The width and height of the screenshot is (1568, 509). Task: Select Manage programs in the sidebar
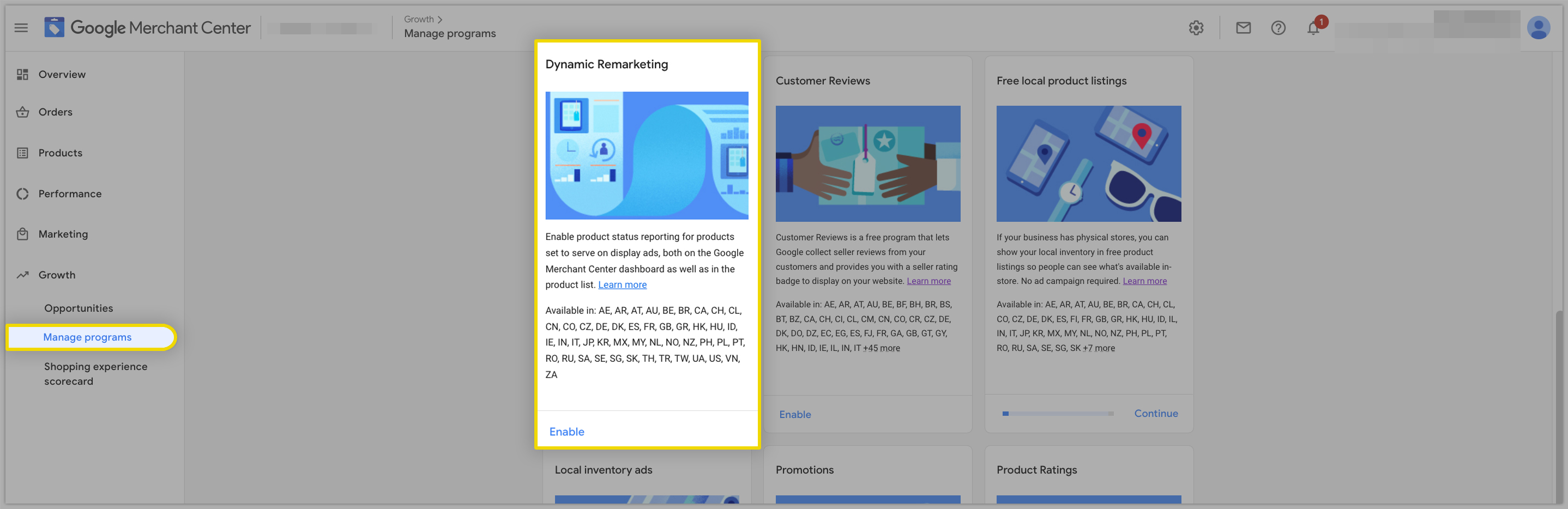click(x=91, y=337)
